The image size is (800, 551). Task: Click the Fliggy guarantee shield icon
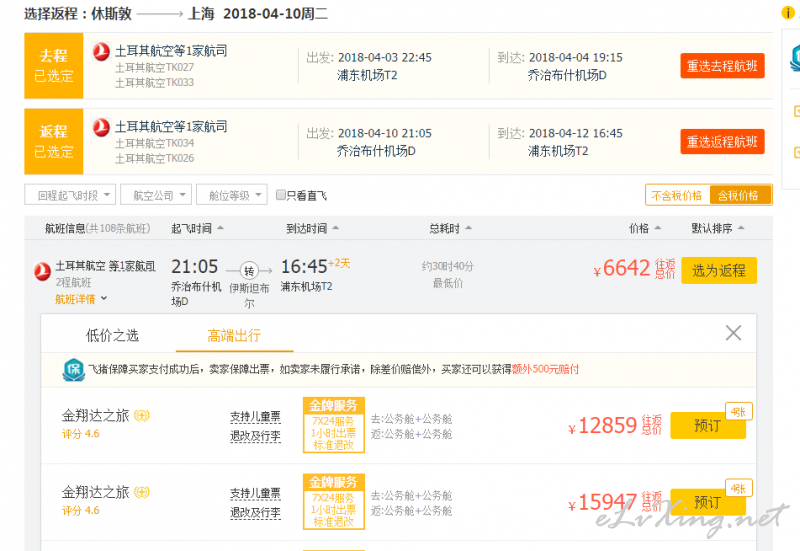click(73, 369)
